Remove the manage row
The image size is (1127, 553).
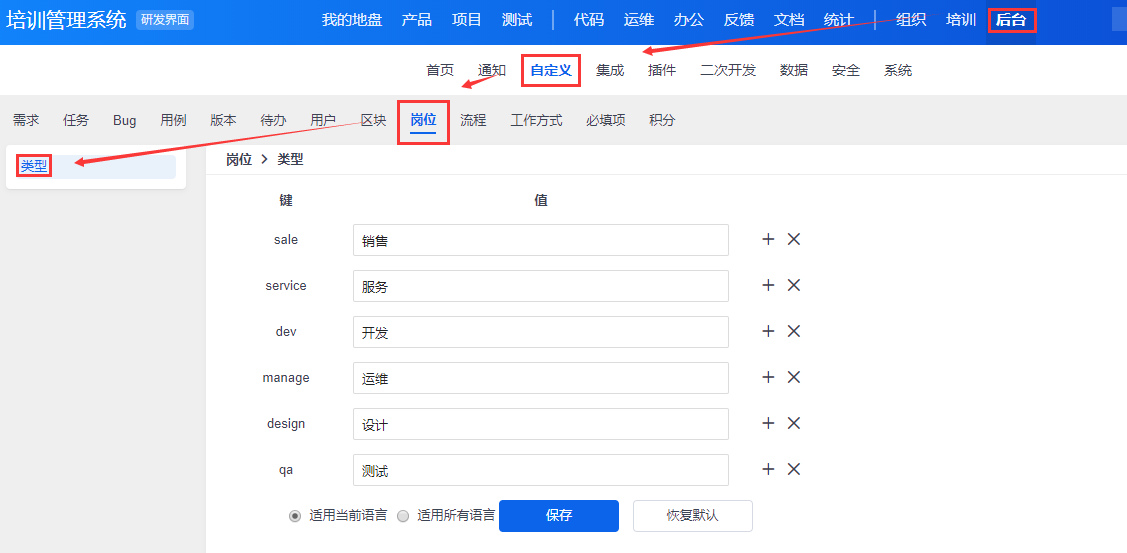794,378
